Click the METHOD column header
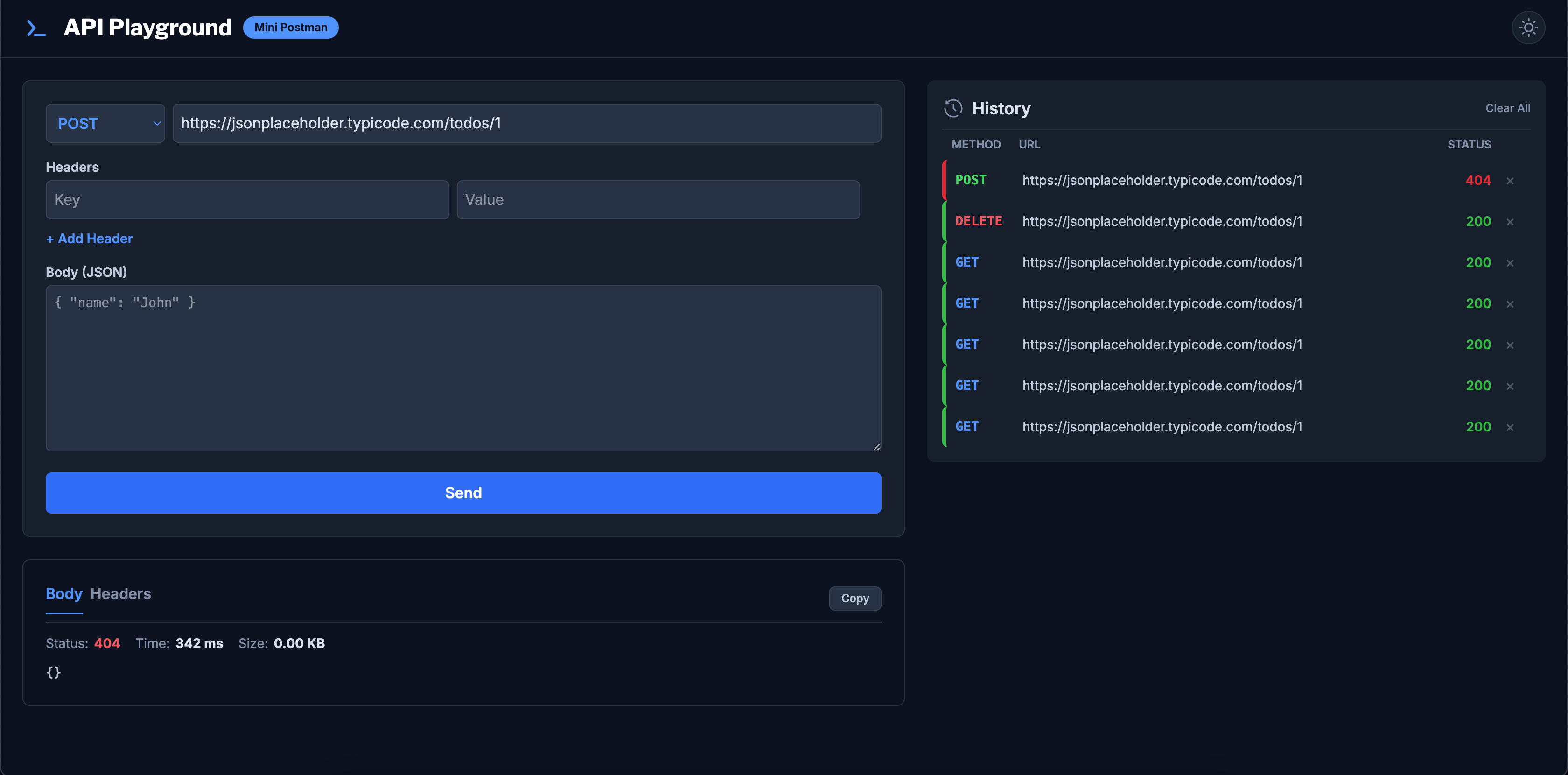 (x=976, y=144)
